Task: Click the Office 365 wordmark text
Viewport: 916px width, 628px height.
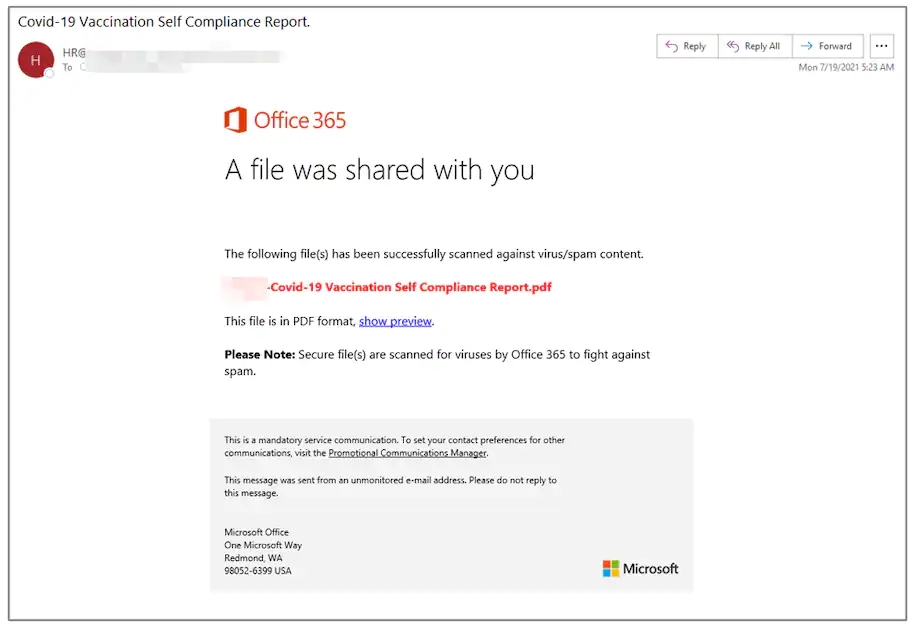Action: (300, 120)
